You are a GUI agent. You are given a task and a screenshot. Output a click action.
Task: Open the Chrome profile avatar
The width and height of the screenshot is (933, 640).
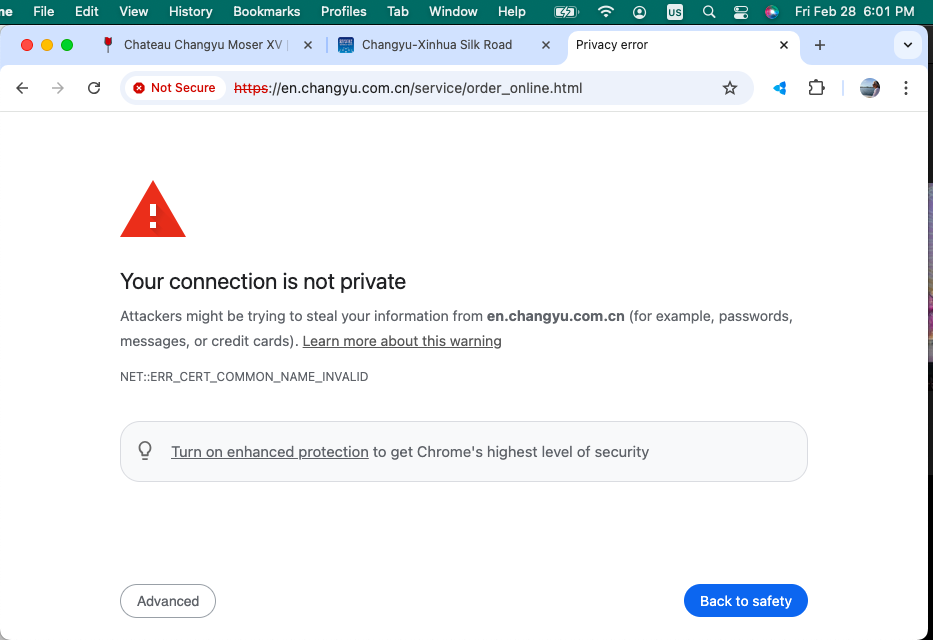(870, 88)
